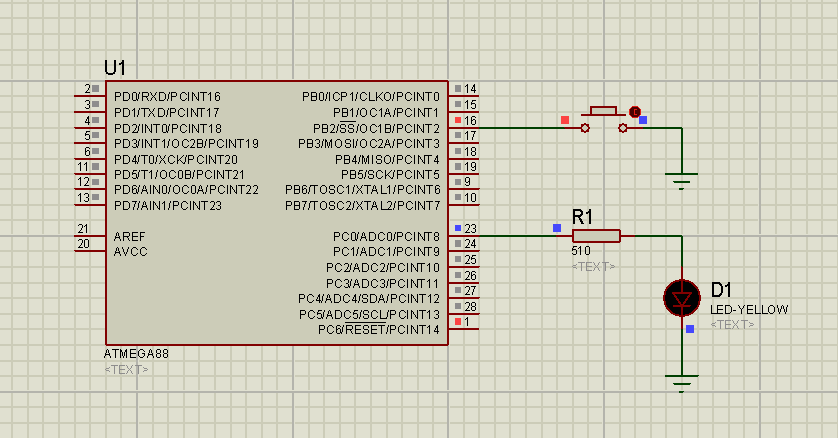Click pin label PD2/INT0/PCINT18

tap(168, 129)
